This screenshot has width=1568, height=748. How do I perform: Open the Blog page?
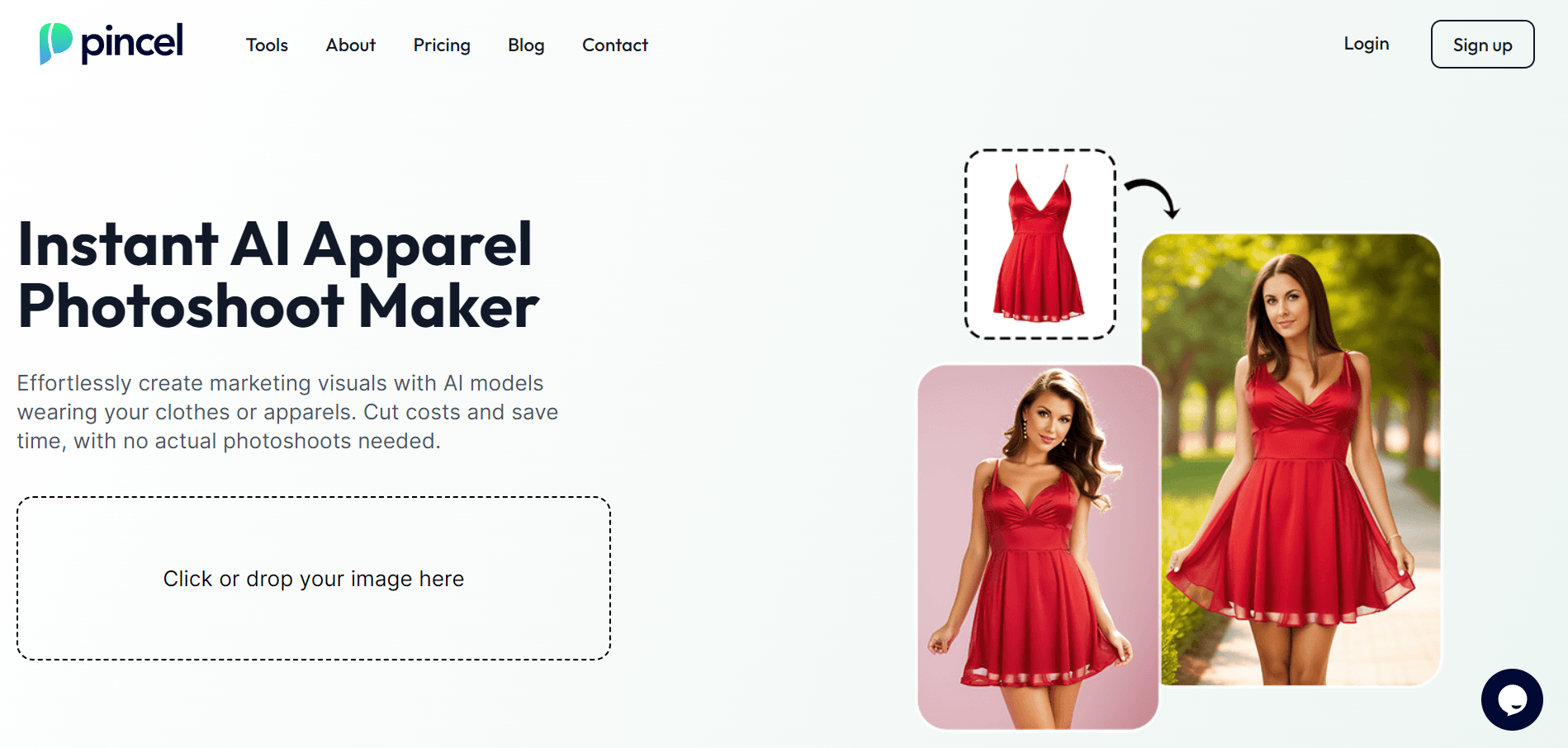pyautogui.click(x=526, y=45)
